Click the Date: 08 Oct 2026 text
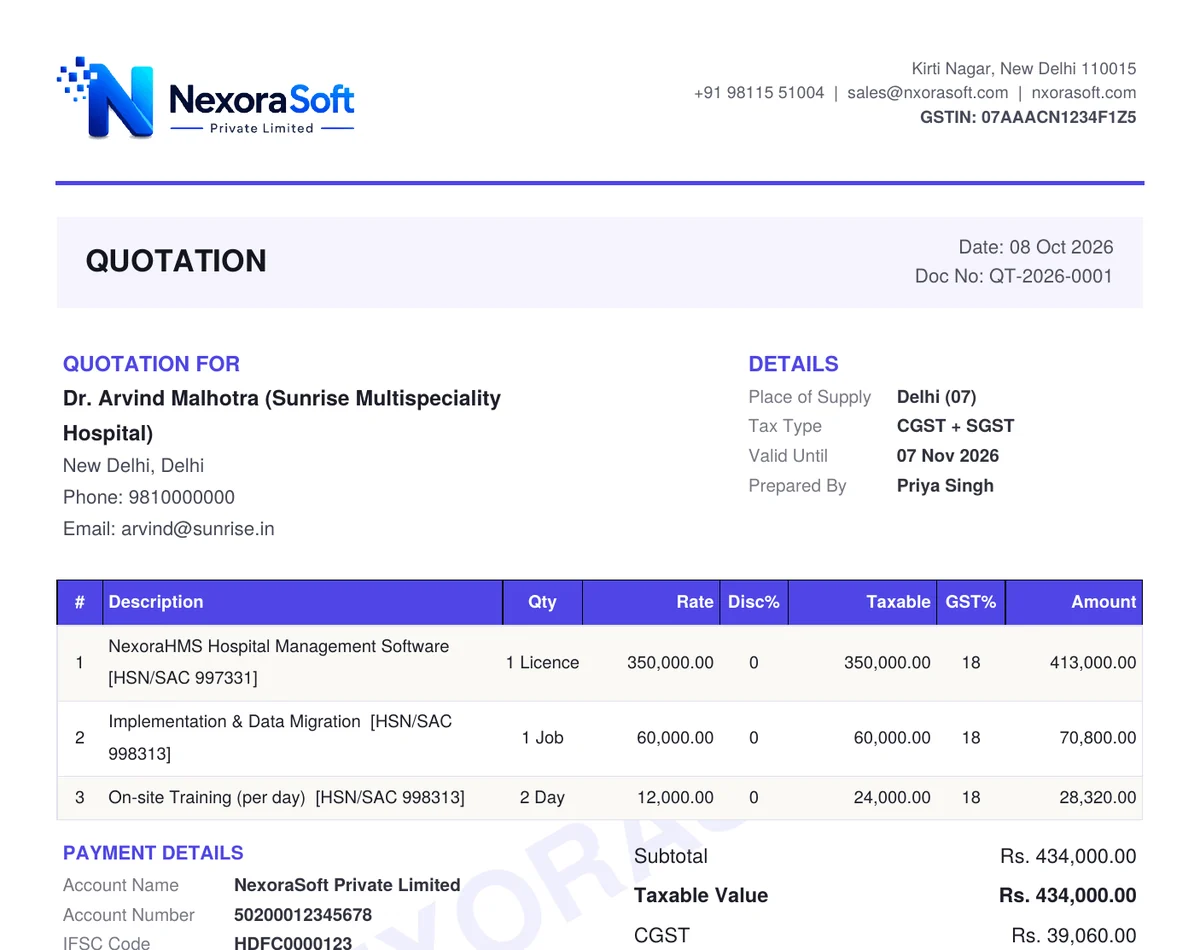The width and height of the screenshot is (1200, 950). 1036,247
